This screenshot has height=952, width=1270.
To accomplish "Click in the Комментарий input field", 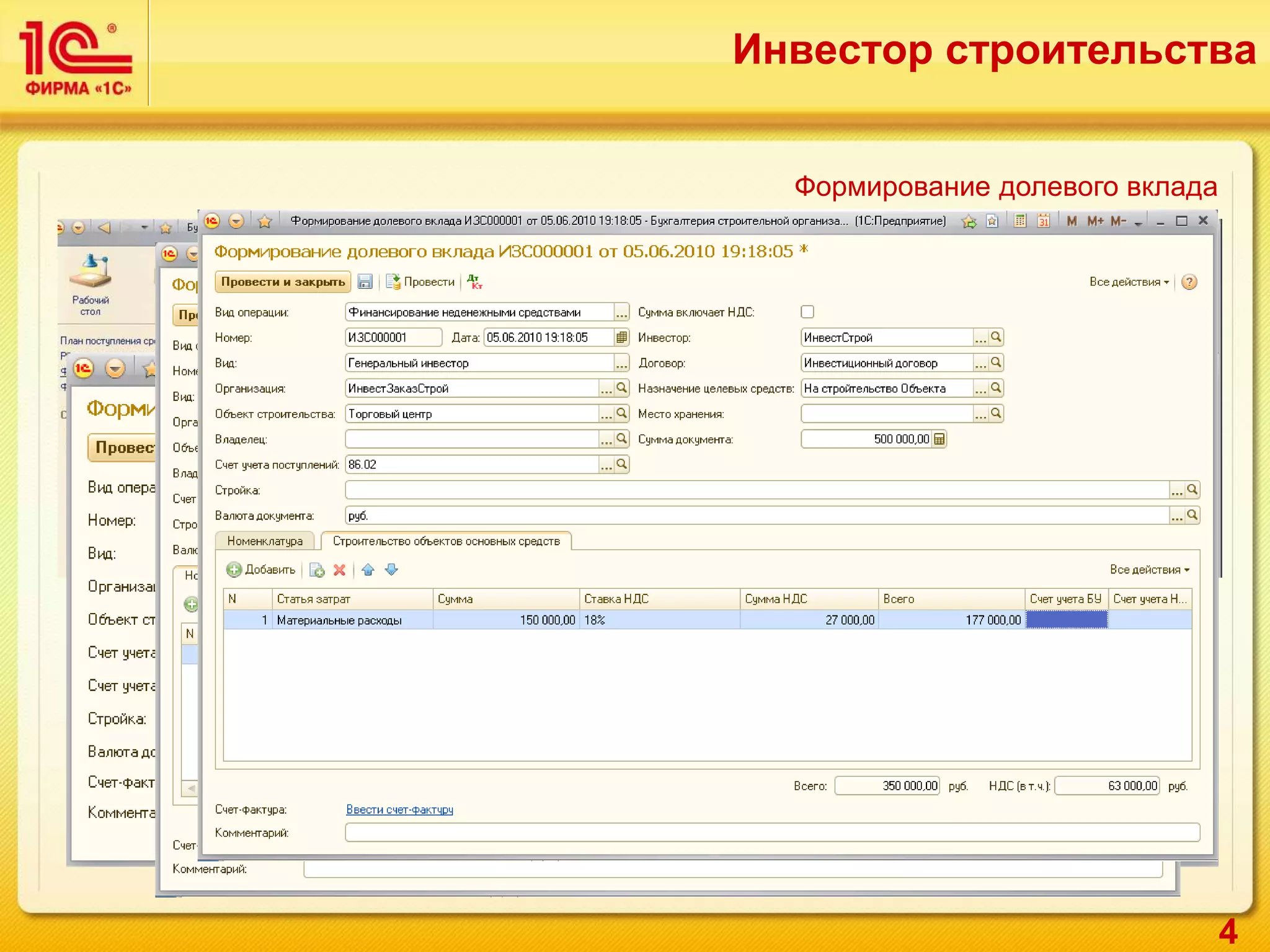I will click(x=772, y=832).
